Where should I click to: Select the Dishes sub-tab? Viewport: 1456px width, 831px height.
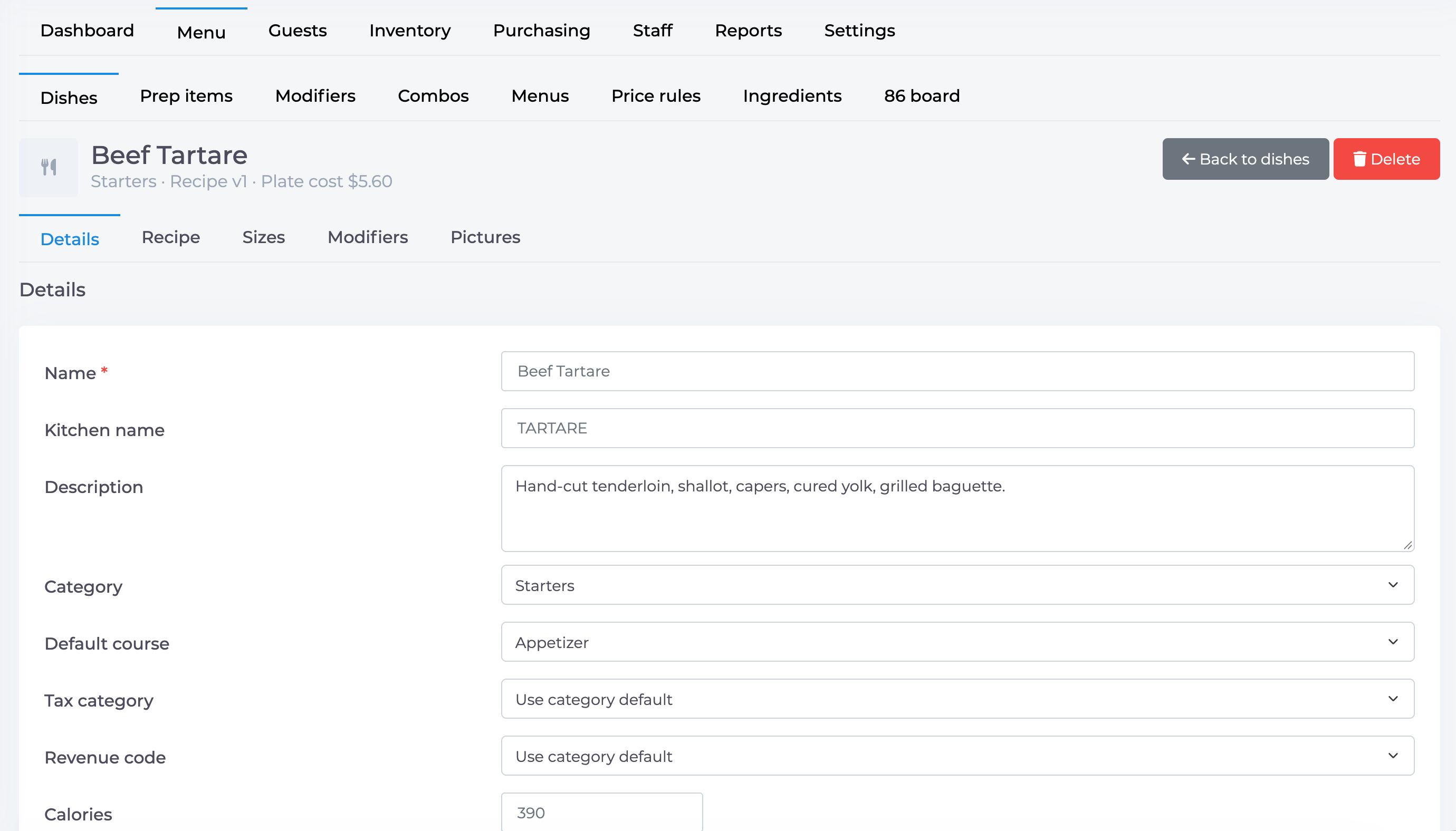[x=69, y=98]
